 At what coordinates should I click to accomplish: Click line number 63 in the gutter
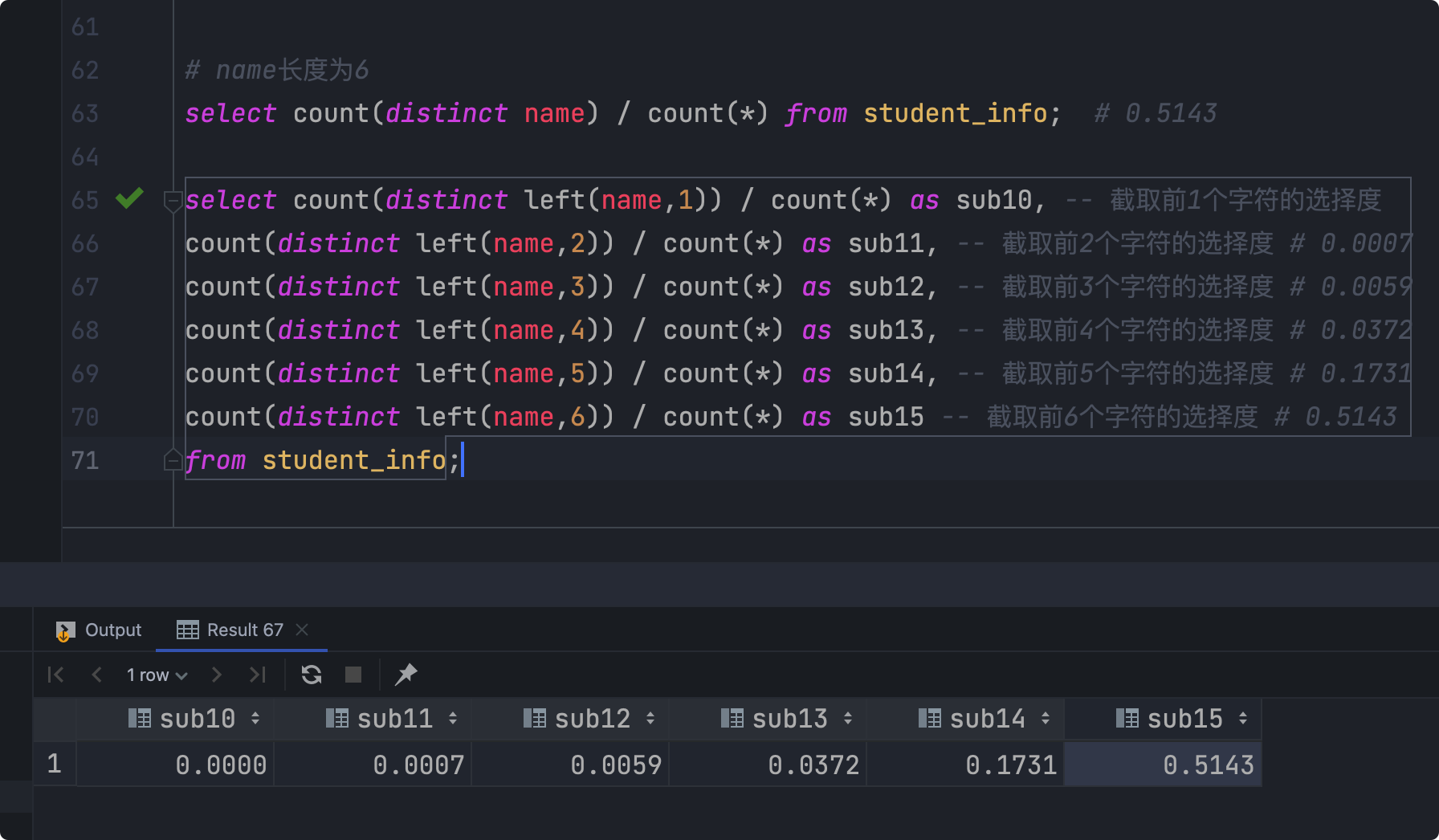(85, 113)
